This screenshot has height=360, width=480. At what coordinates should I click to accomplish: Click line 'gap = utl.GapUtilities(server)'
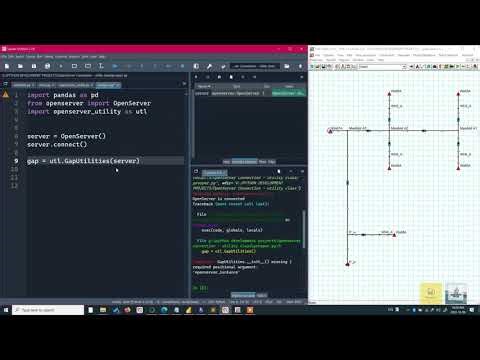83,161
